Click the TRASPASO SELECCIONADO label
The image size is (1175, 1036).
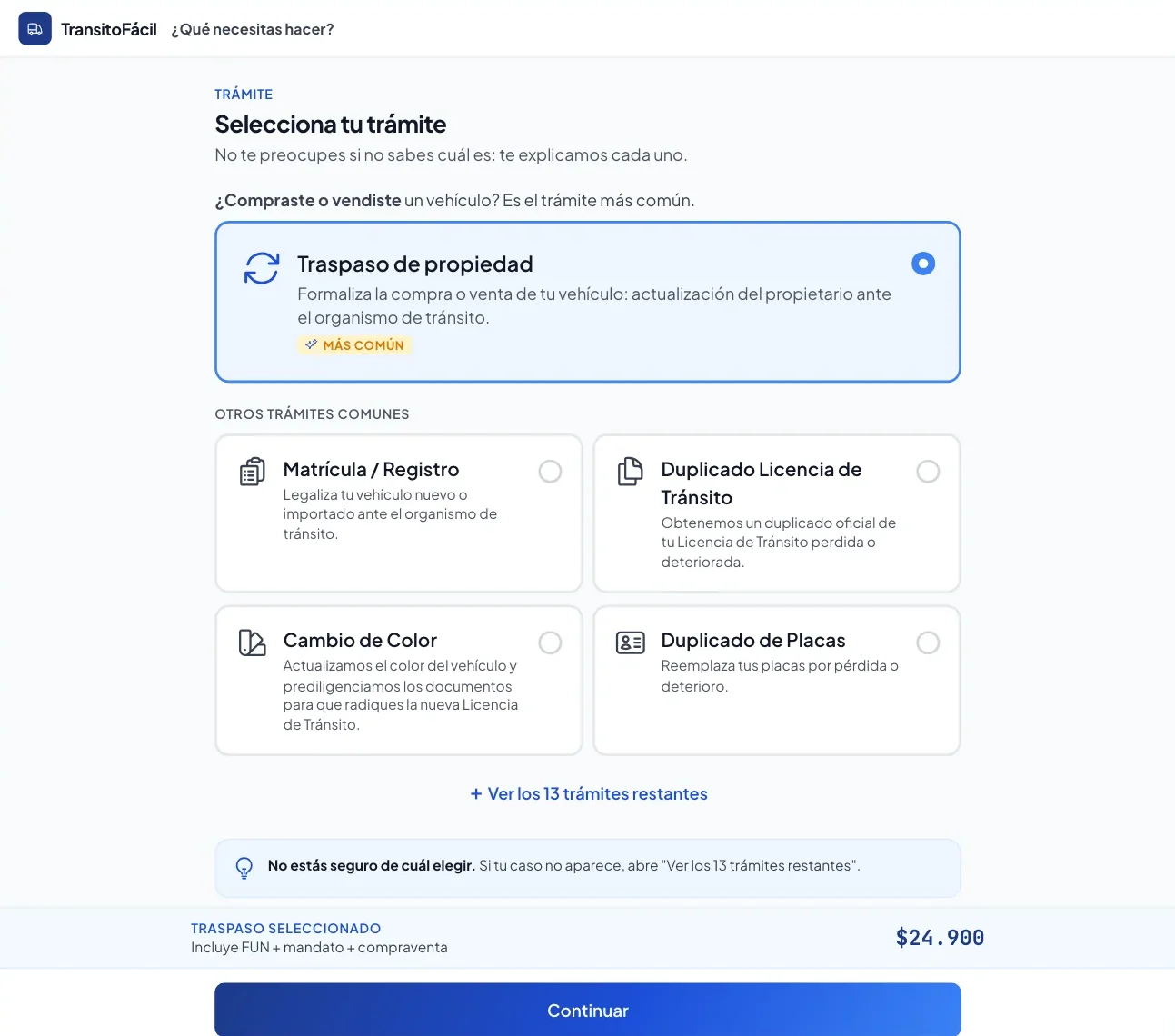[x=285, y=928]
